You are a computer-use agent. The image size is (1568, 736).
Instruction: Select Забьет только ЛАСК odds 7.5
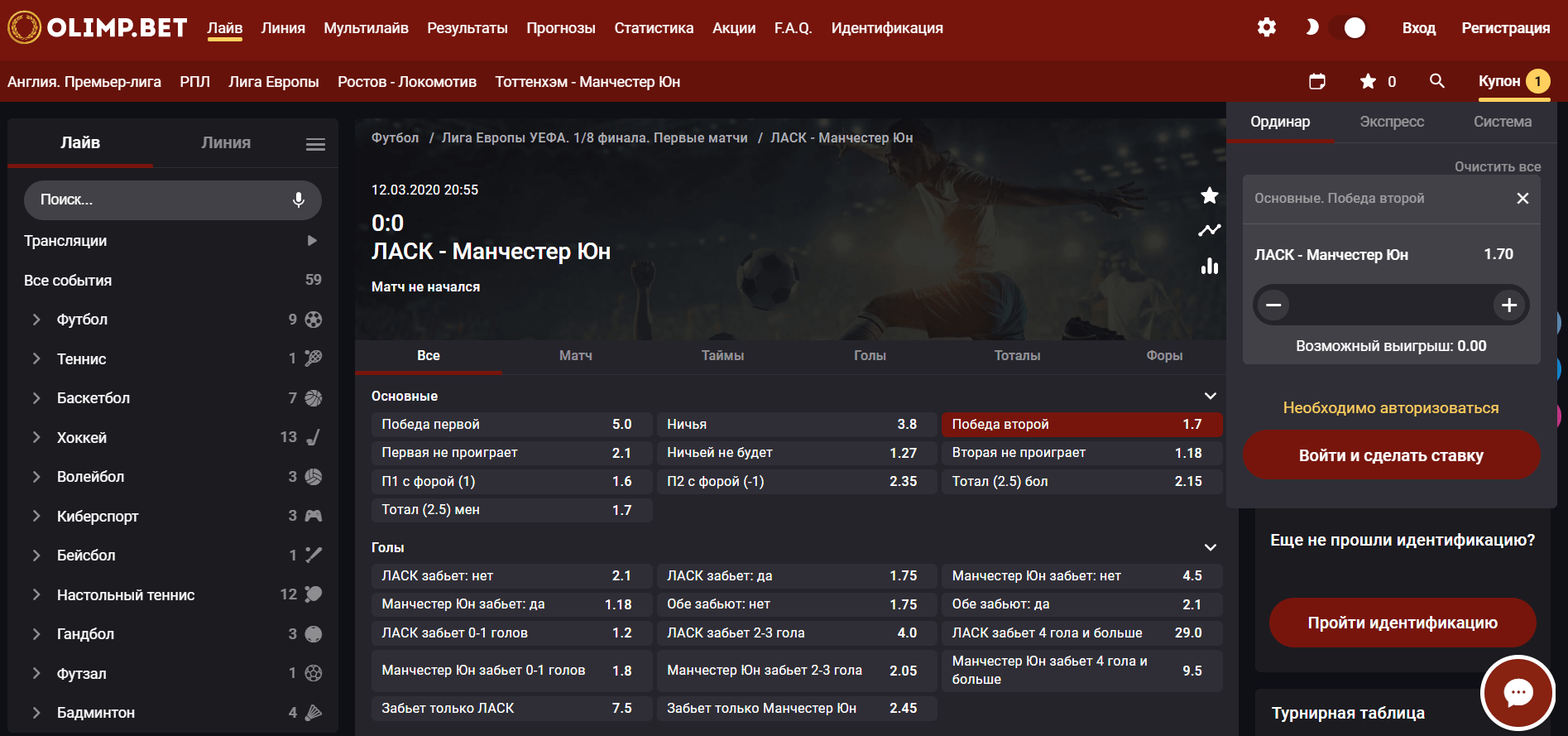511,709
